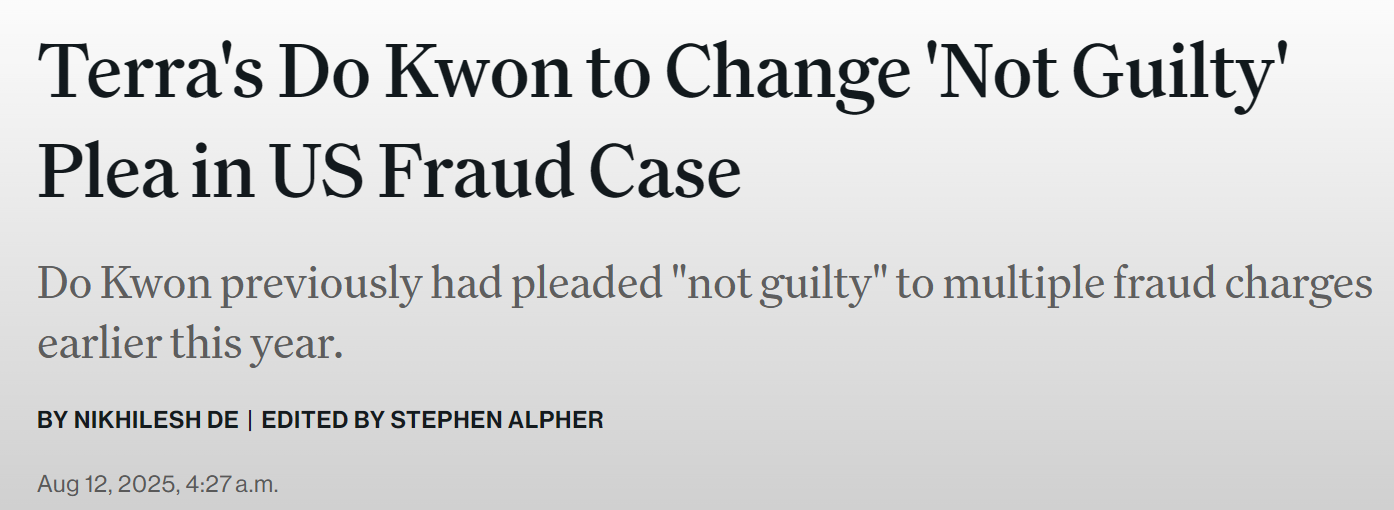Click the "EDITED BY" label
This screenshot has width=1394, height=510.
pos(322,420)
